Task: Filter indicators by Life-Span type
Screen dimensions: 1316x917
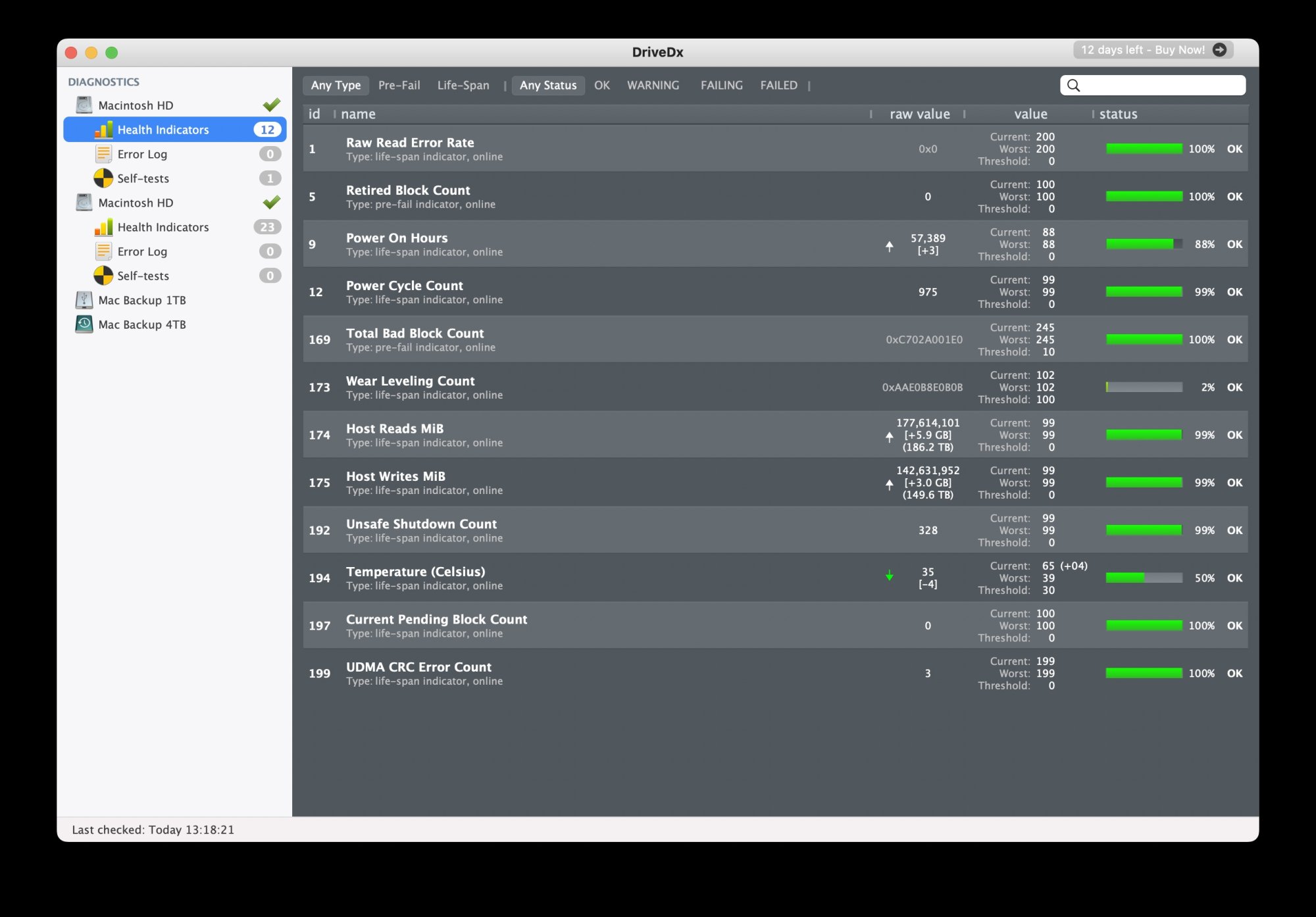Action: (x=463, y=86)
